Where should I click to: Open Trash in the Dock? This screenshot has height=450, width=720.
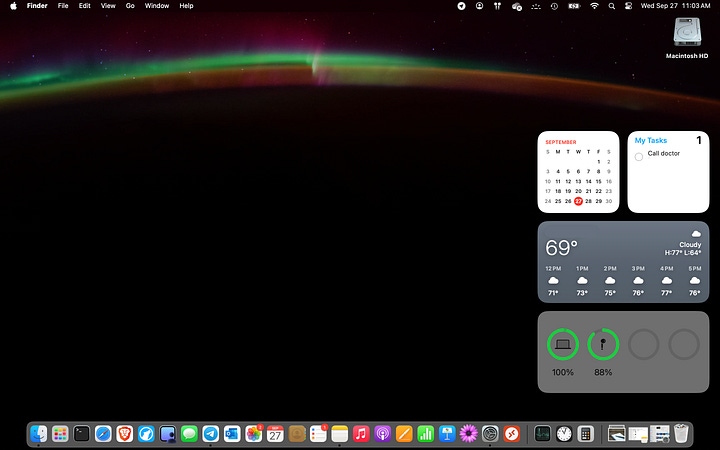click(x=681, y=433)
